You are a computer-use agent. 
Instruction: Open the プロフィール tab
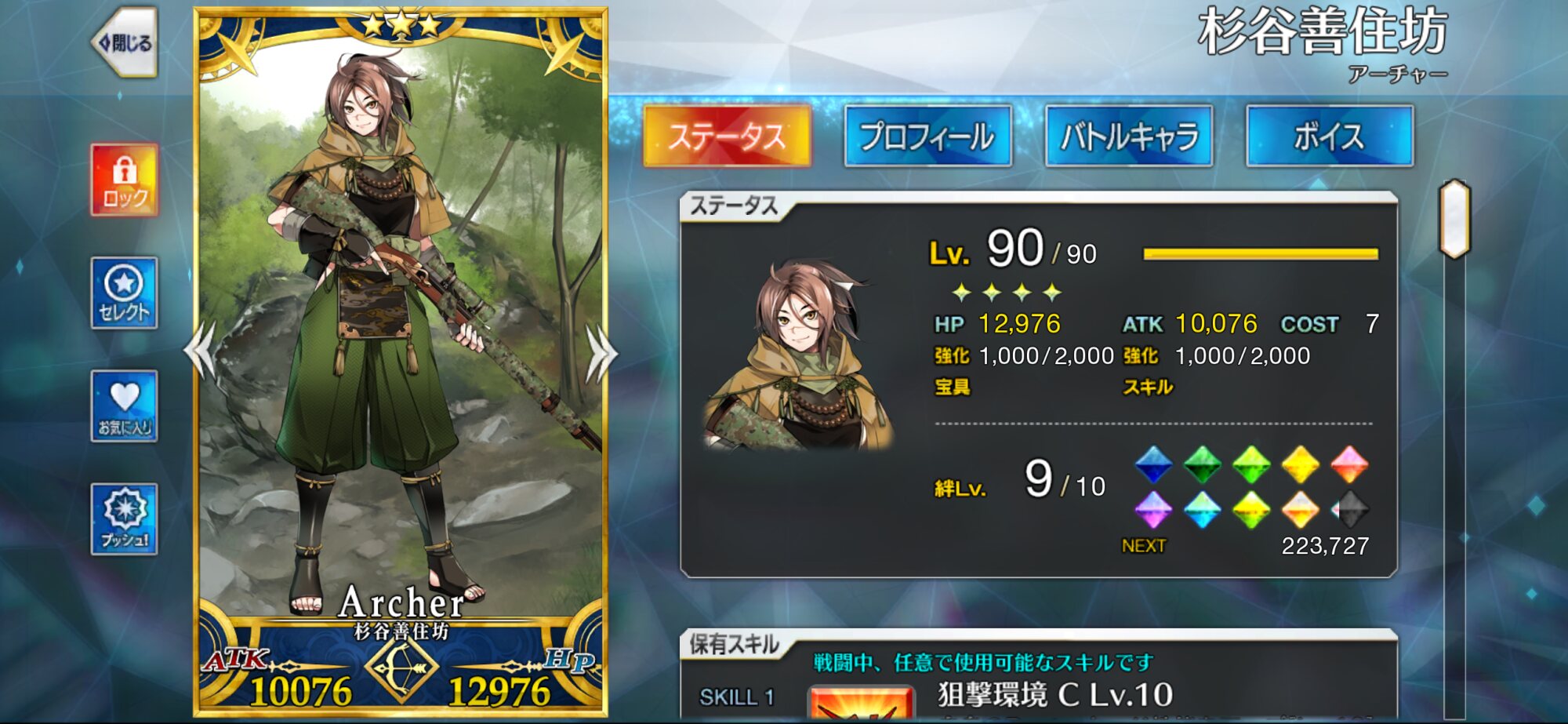coord(927,136)
